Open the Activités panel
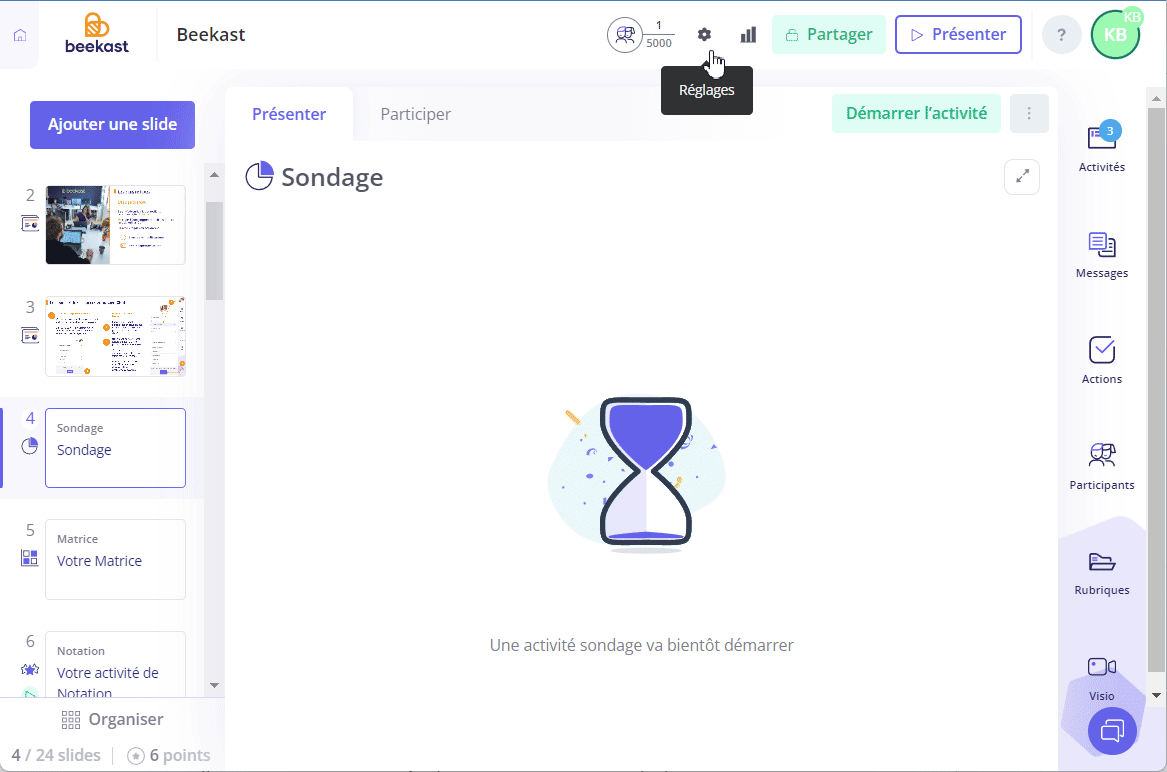1167x772 pixels. coord(1102,147)
